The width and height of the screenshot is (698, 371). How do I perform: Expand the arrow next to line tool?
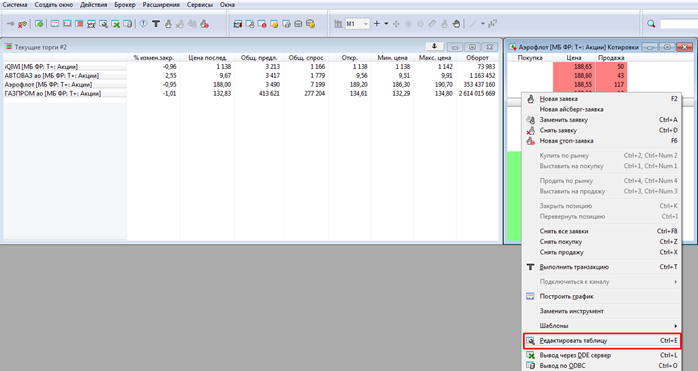click(x=483, y=24)
